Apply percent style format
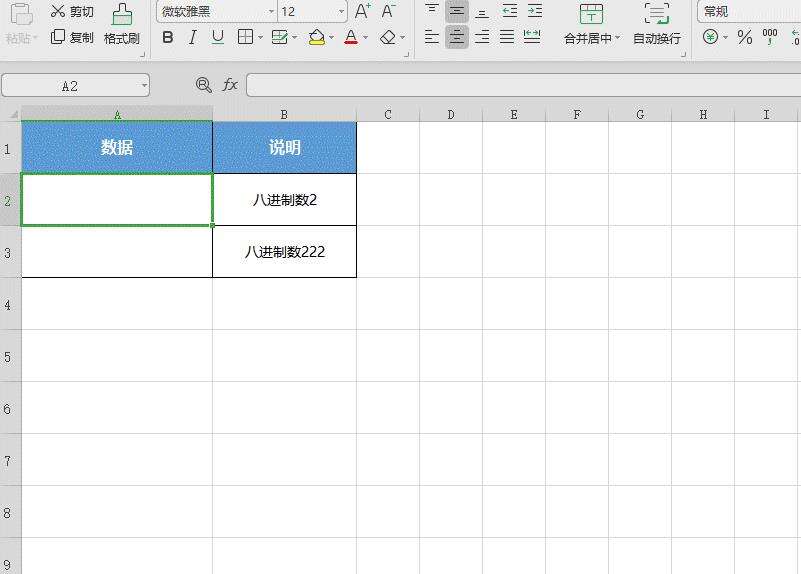Screen dimensions: 801x574 tap(744, 37)
